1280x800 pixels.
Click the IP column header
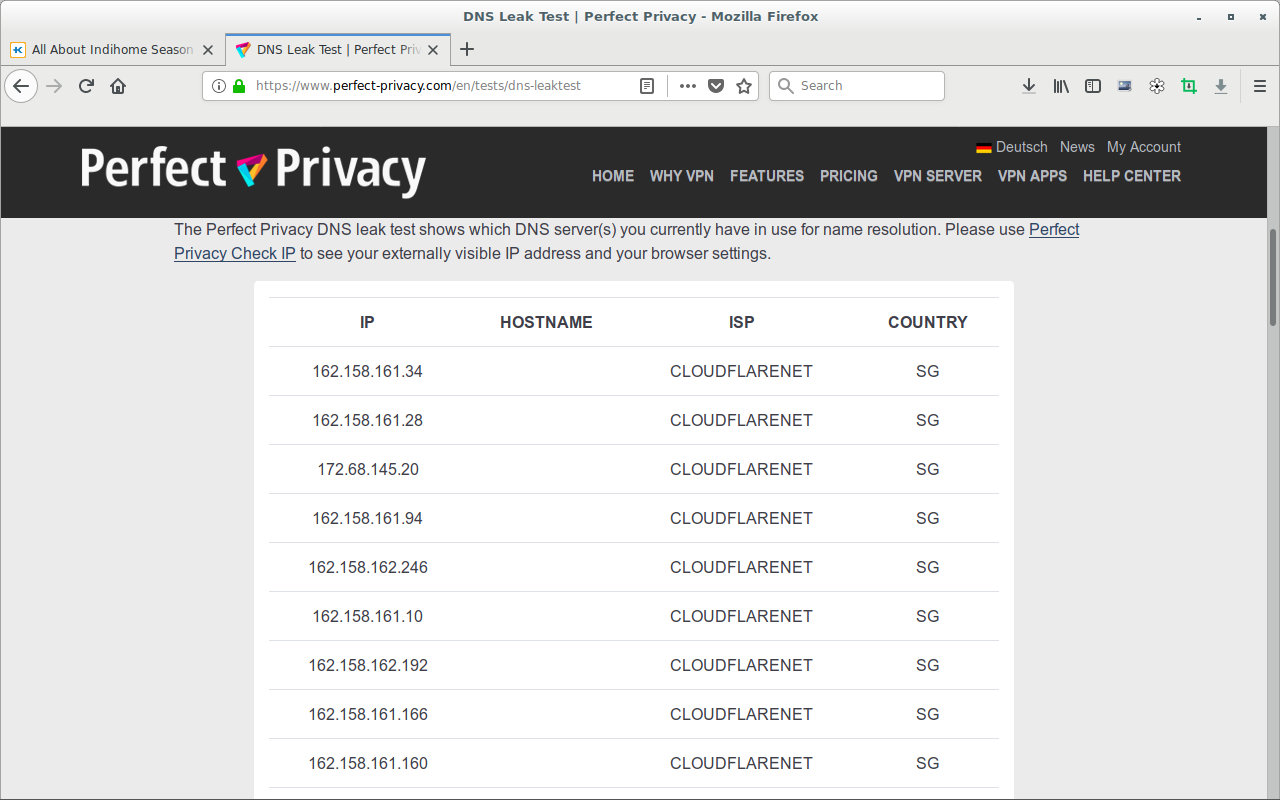click(367, 322)
